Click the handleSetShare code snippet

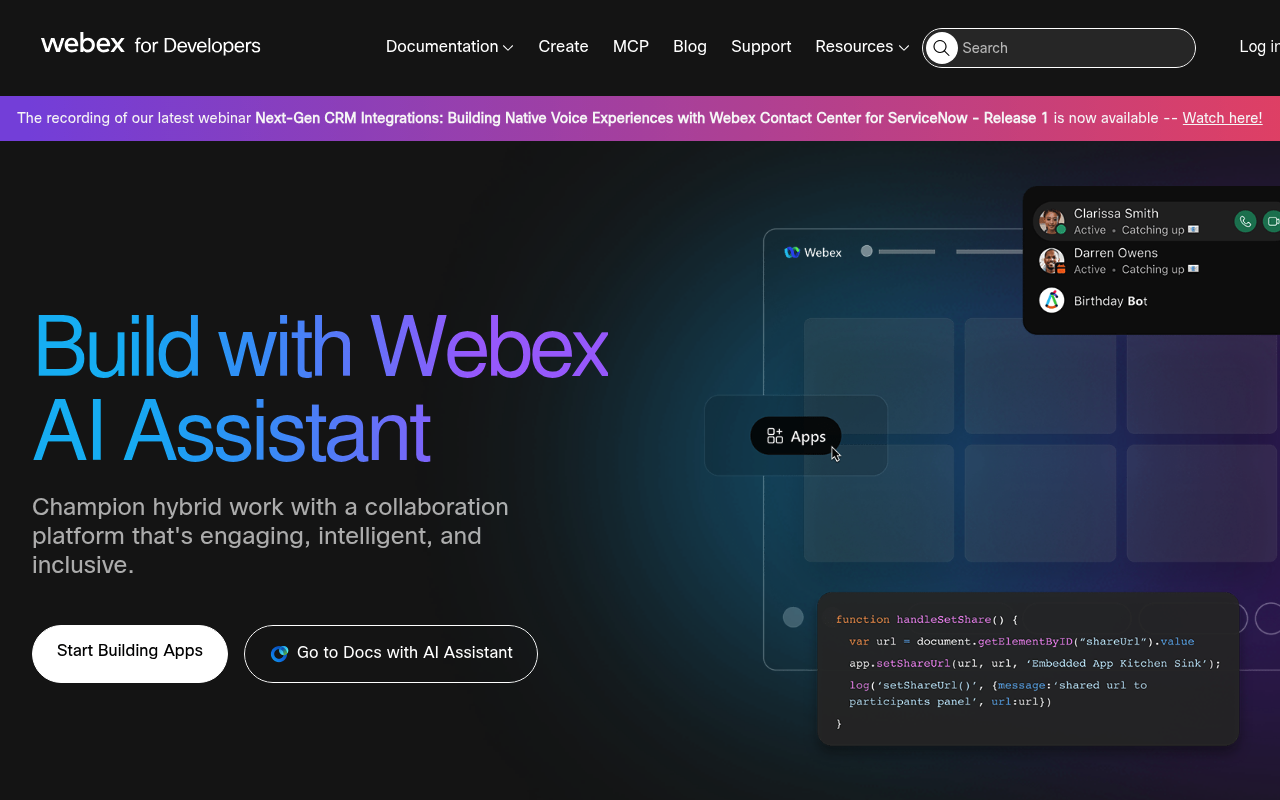coord(1028,669)
